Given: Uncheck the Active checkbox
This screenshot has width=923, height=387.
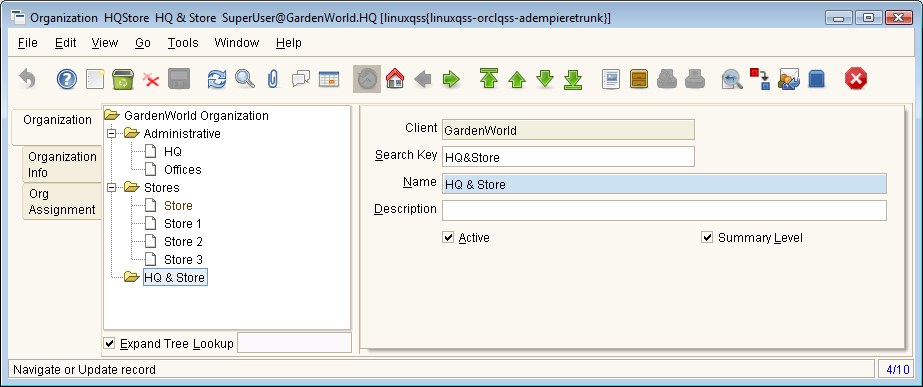Looking at the screenshot, I should coord(449,237).
